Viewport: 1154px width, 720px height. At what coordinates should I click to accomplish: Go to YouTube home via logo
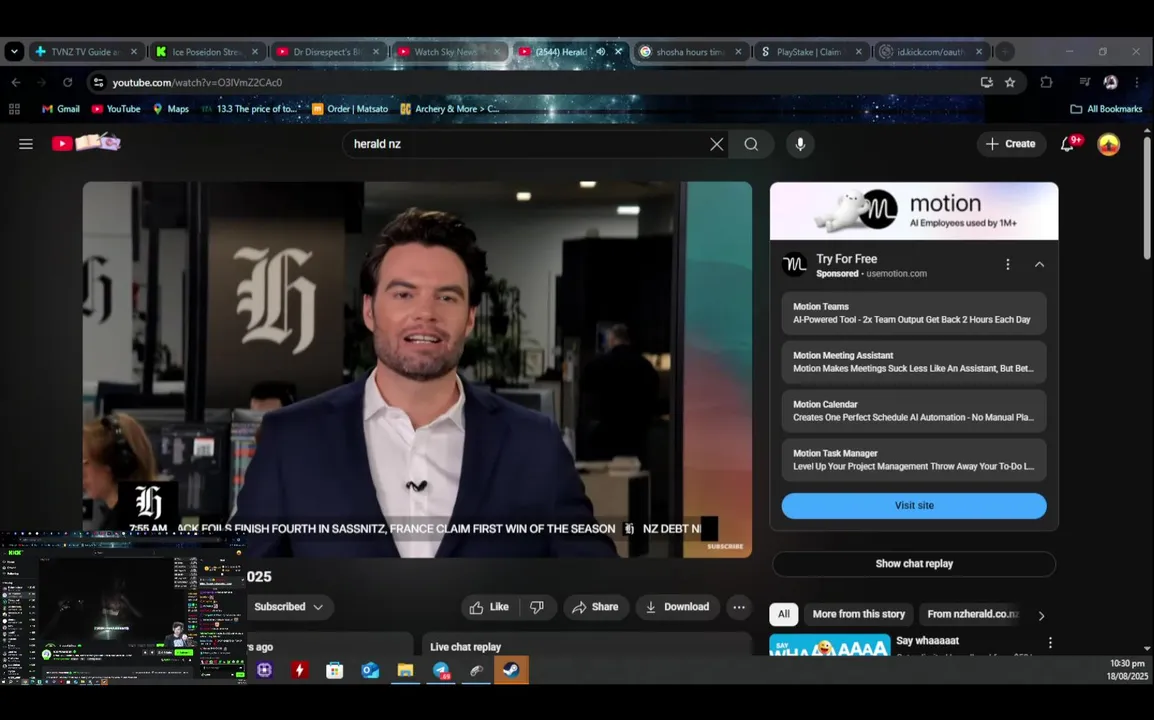pos(86,143)
